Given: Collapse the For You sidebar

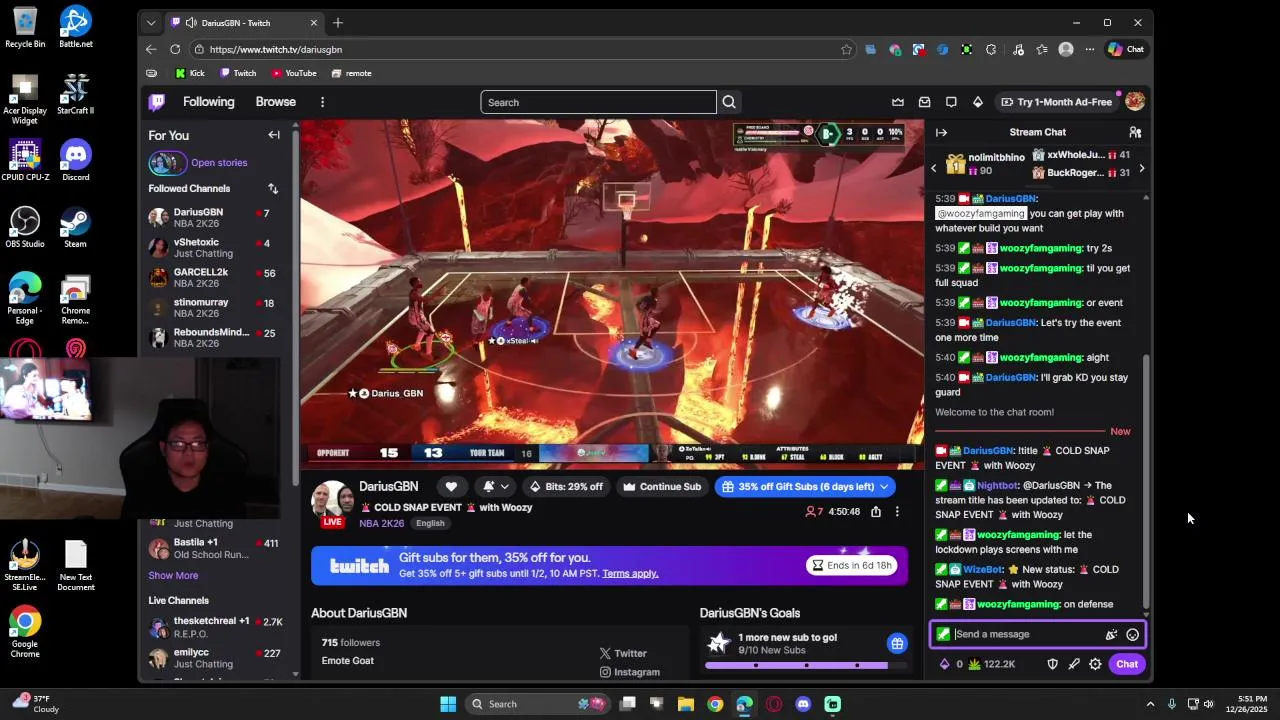Looking at the screenshot, I should pos(274,135).
